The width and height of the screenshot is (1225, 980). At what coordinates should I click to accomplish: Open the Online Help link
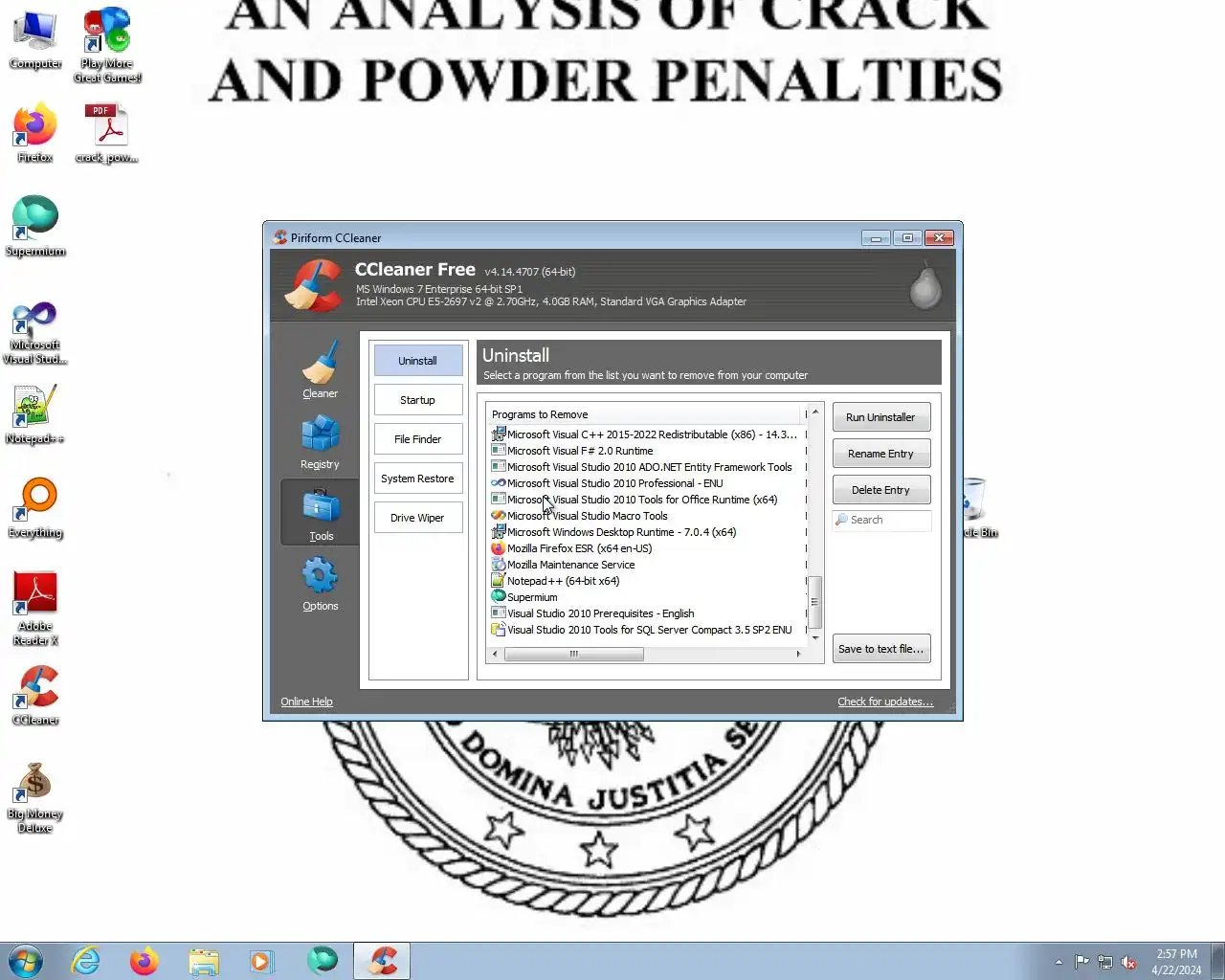[x=306, y=702]
